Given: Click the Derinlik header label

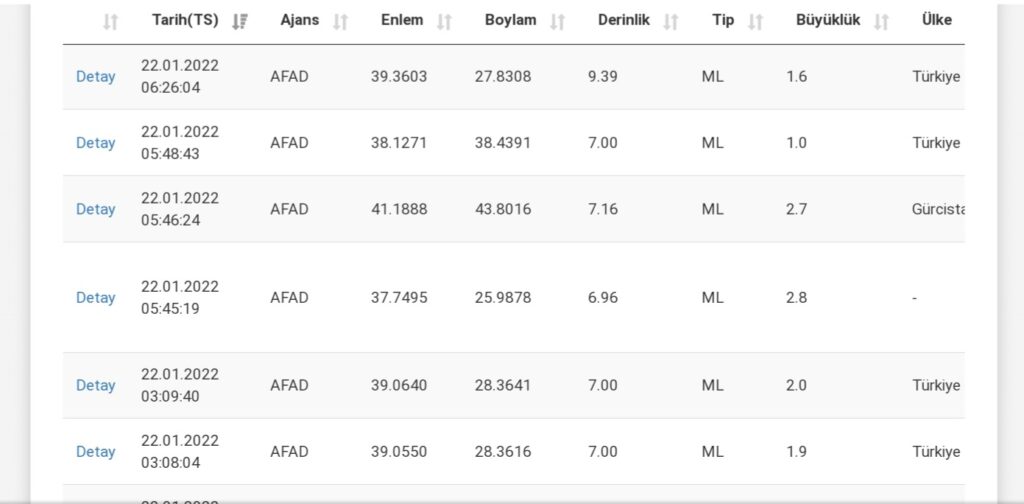Looking at the screenshot, I should point(624,20).
